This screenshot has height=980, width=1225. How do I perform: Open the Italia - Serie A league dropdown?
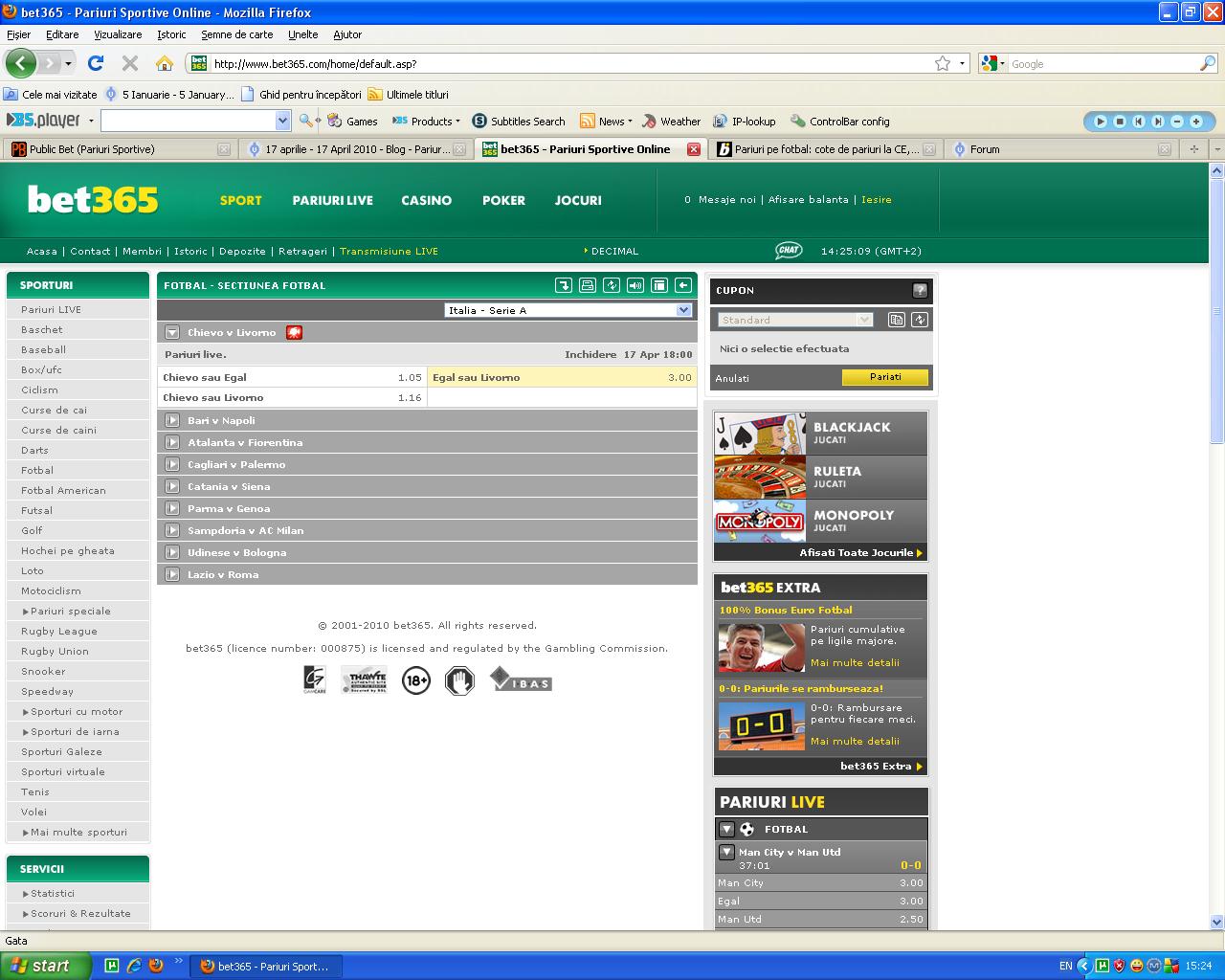click(568, 310)
